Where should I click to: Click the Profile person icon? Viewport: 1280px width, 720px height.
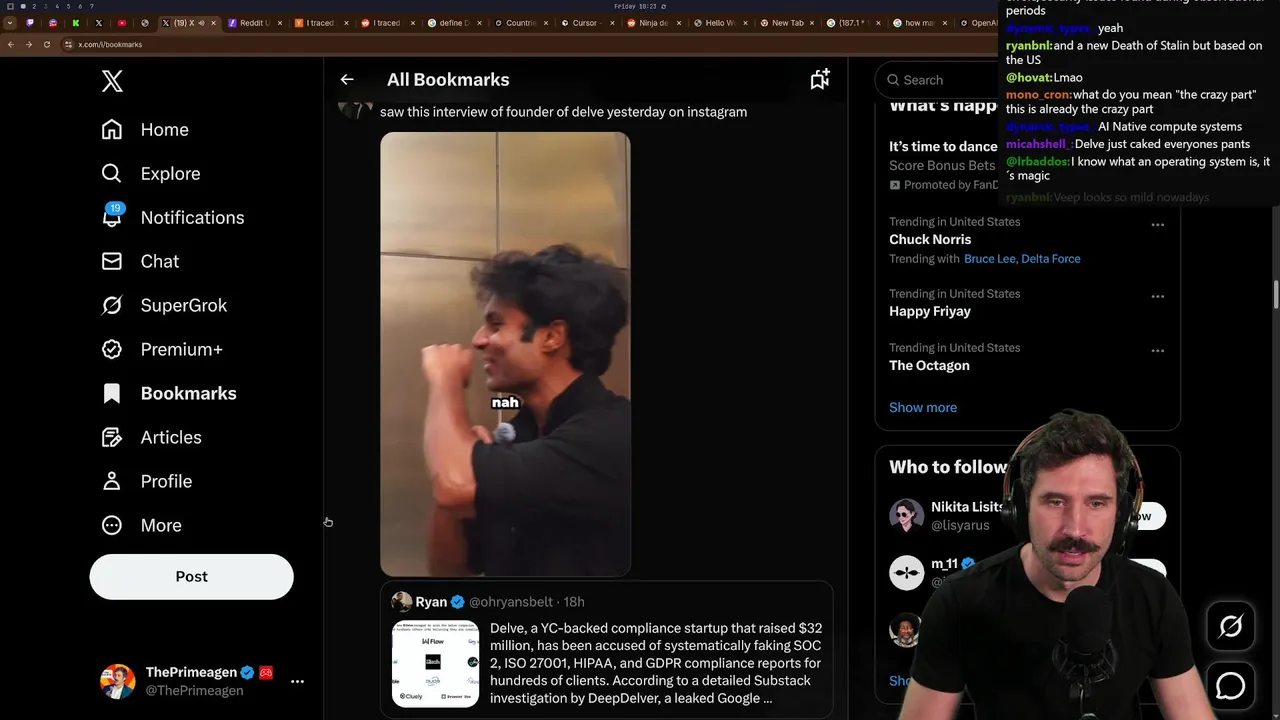click(x=112, y=481)
